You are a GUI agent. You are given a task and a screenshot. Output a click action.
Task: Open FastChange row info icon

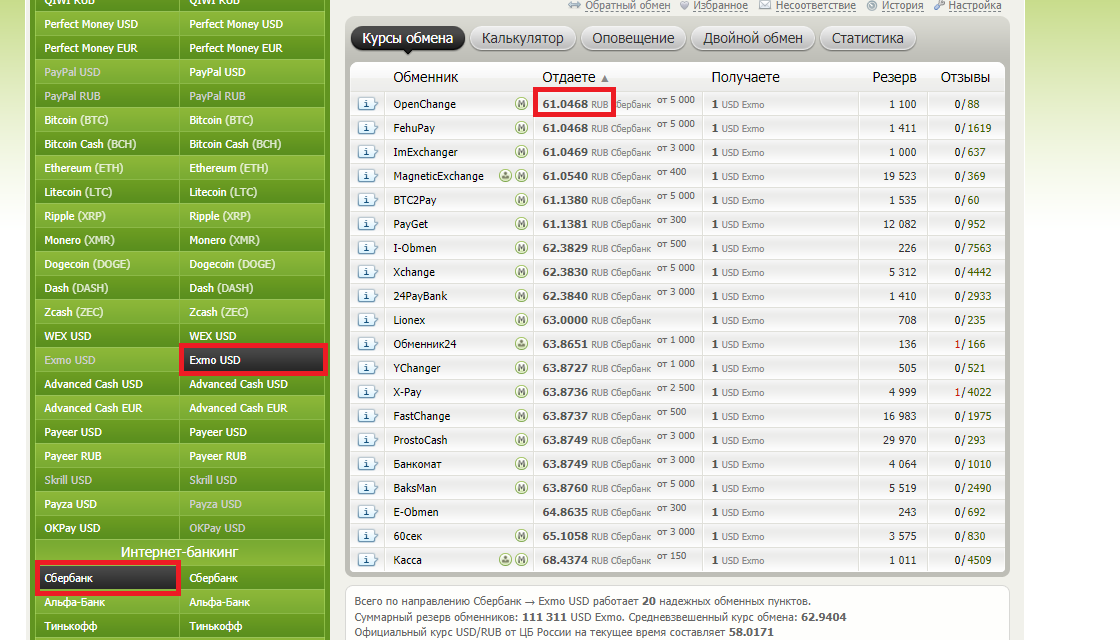[367, 416]
